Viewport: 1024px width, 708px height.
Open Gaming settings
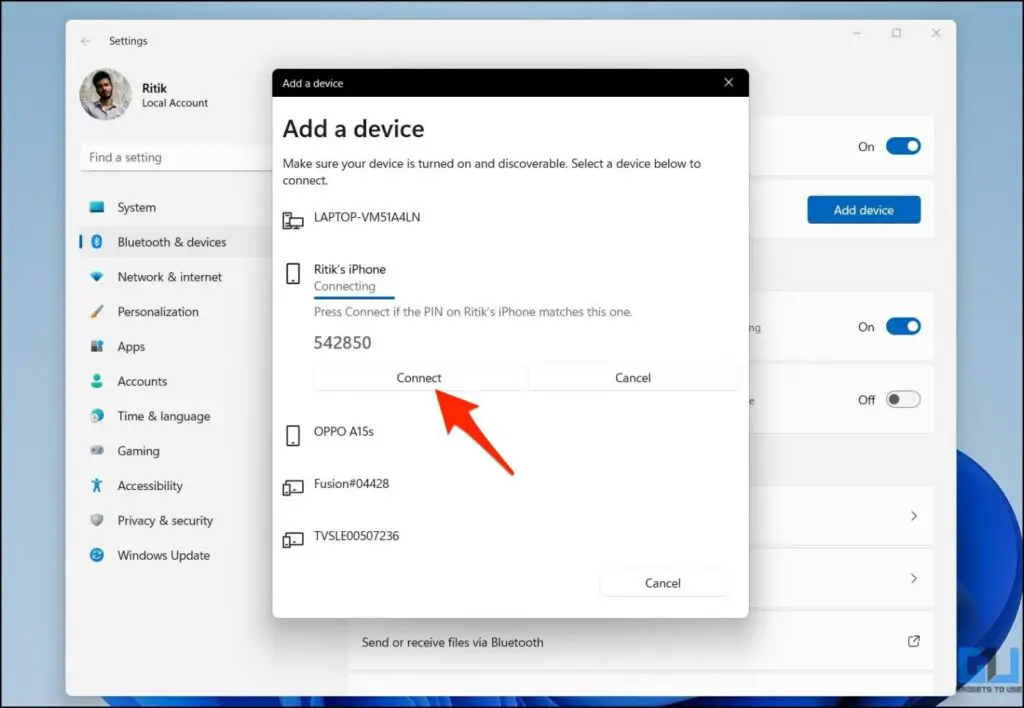pos(137,451)
